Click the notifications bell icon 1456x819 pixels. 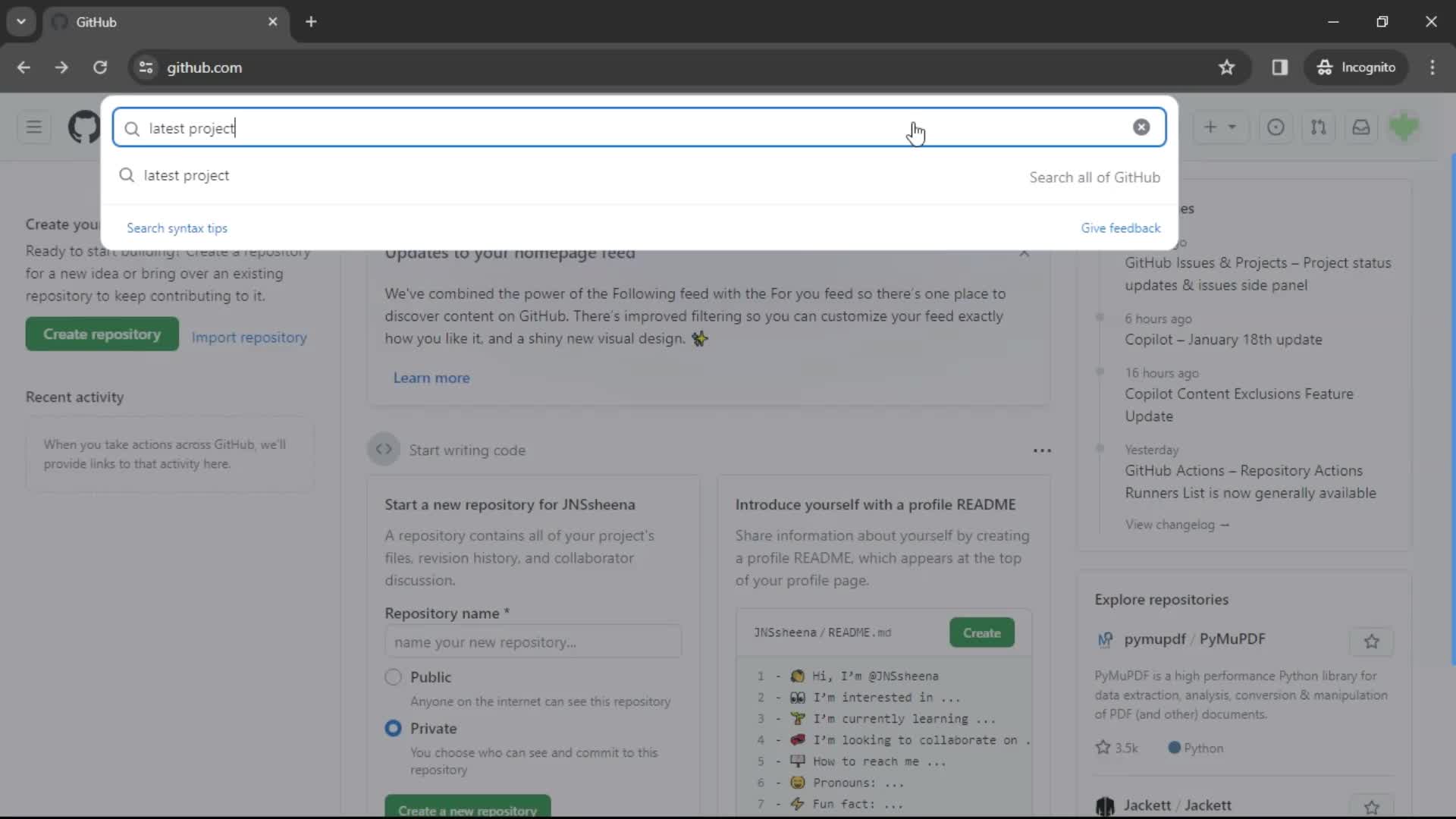pos(1362,127)
